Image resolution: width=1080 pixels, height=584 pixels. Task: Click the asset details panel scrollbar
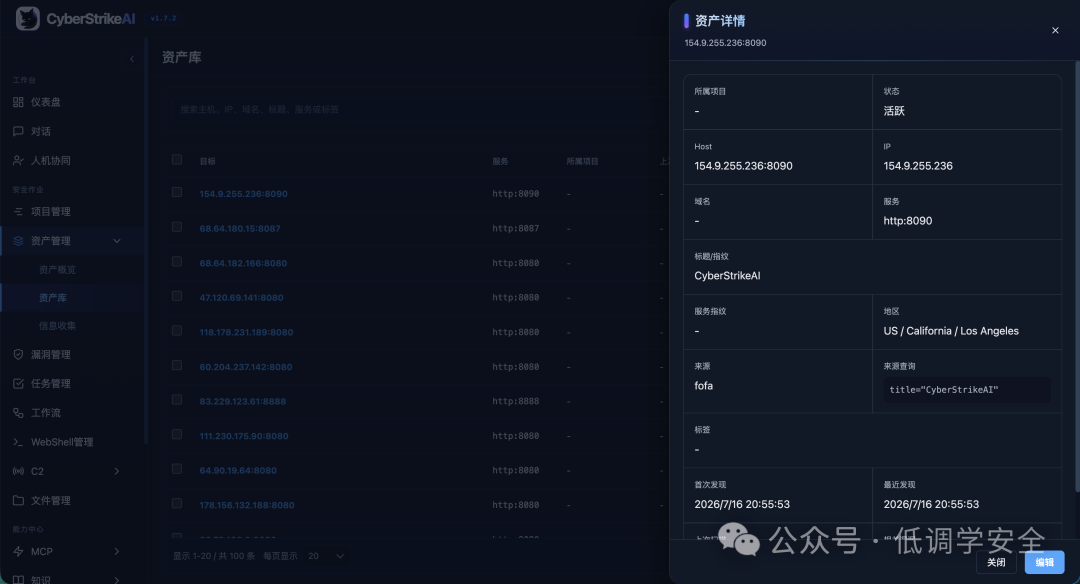tap(1077, 275)
